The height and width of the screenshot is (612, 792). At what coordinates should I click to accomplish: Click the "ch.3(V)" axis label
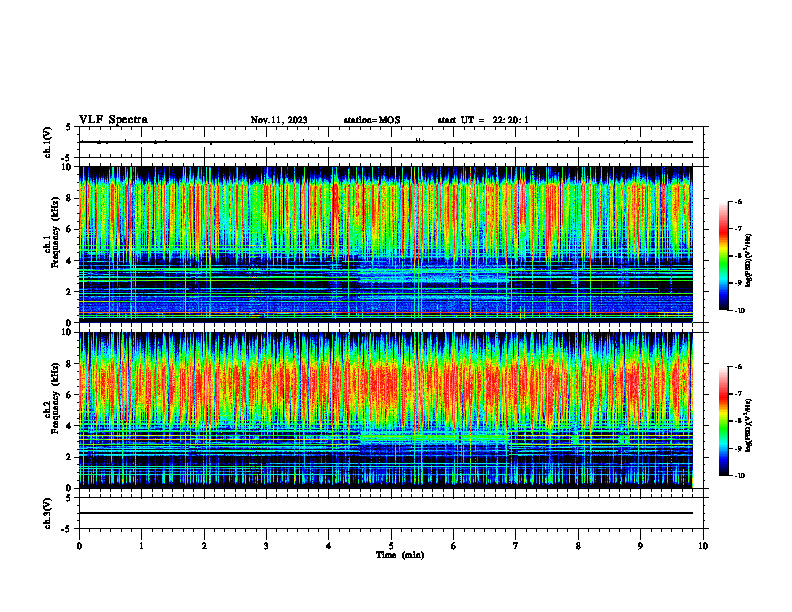(x=48, y=513)
